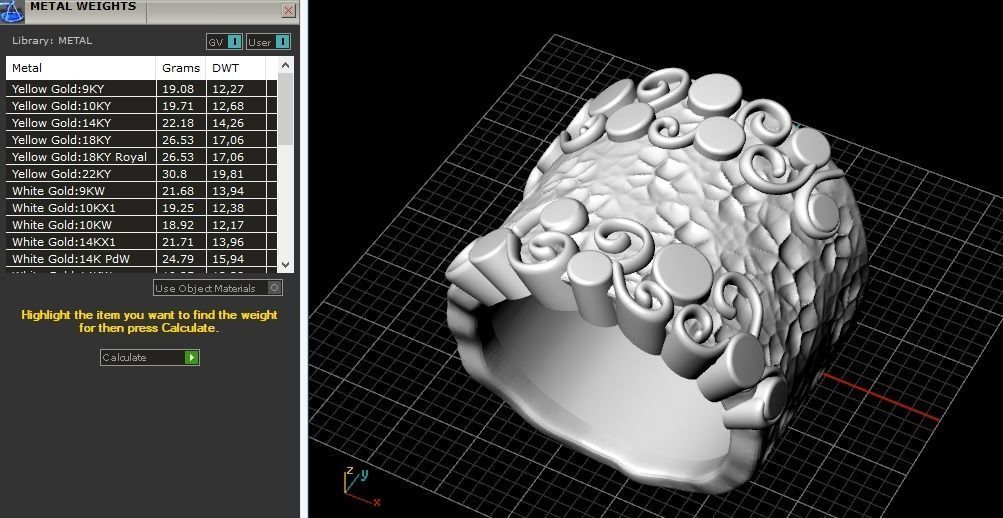1003x518 pixels.
Task: Click the 19.25 grams value
Action: [177, 208]
